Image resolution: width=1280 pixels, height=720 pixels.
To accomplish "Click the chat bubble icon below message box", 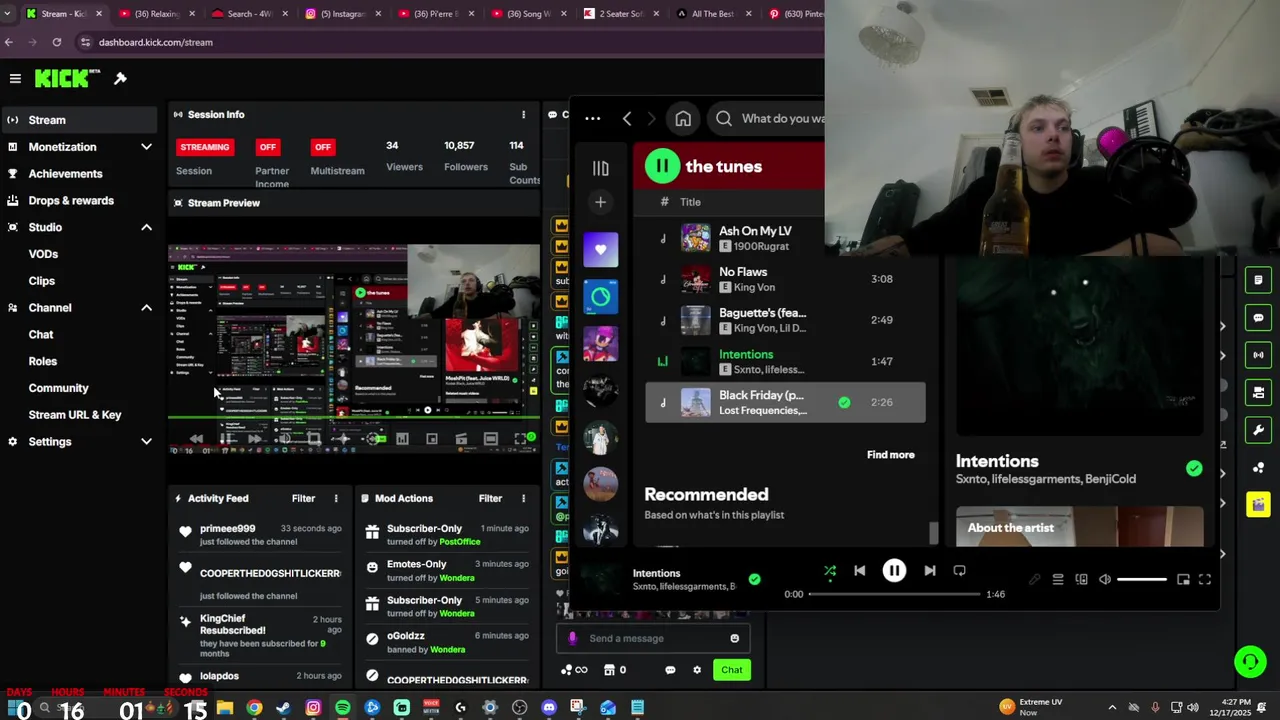I will tap(670, 670).
